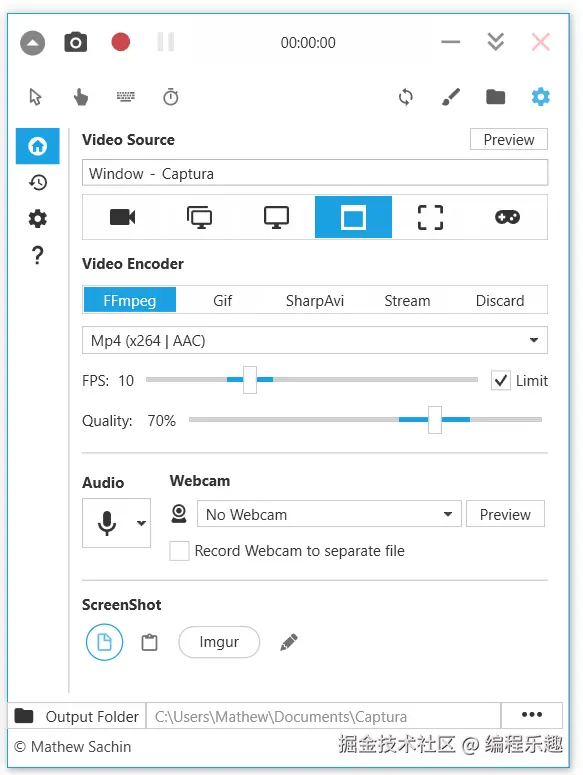Toggle screenshot to clipboard icon
Viewport: 583px width, 775px height.
point(149,642)
